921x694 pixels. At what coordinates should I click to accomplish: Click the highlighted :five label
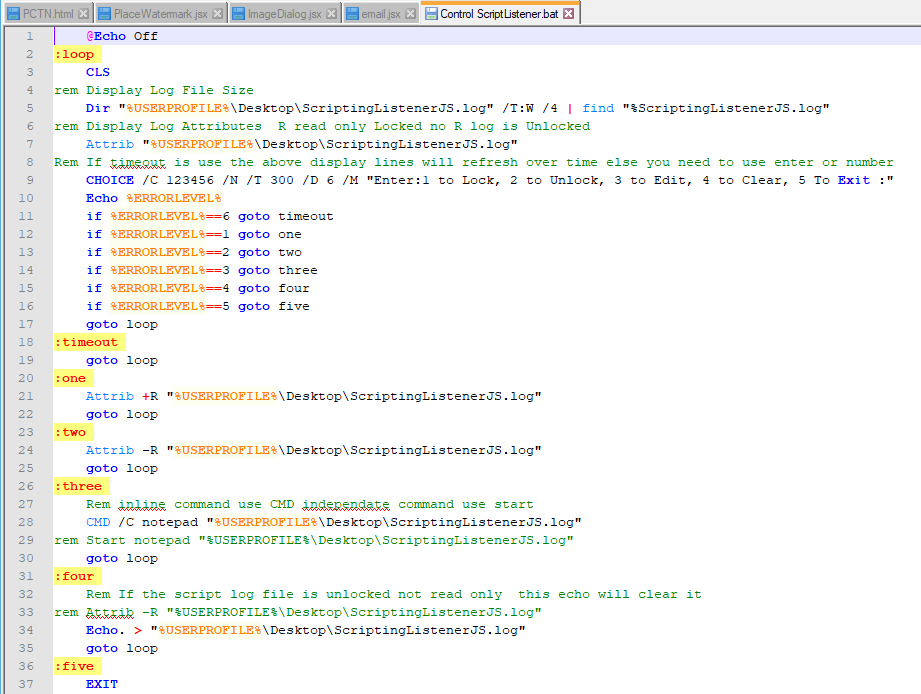pyautogui.click(x=75, y=665)
